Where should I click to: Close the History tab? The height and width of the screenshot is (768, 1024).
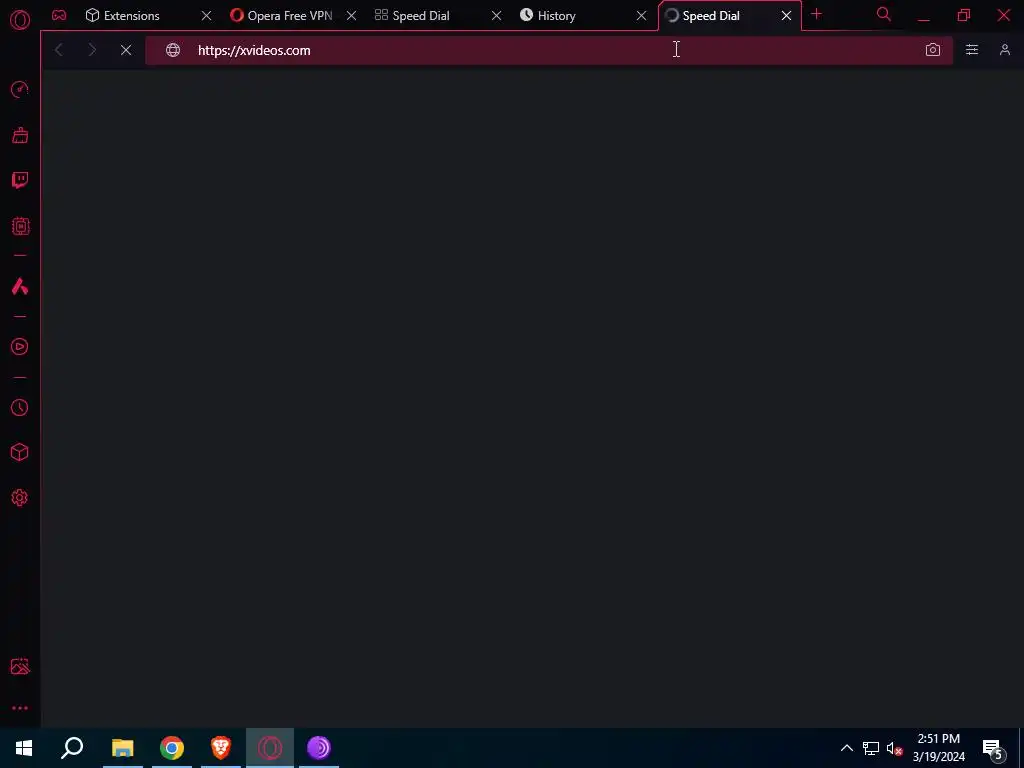[x=641, y=16]
